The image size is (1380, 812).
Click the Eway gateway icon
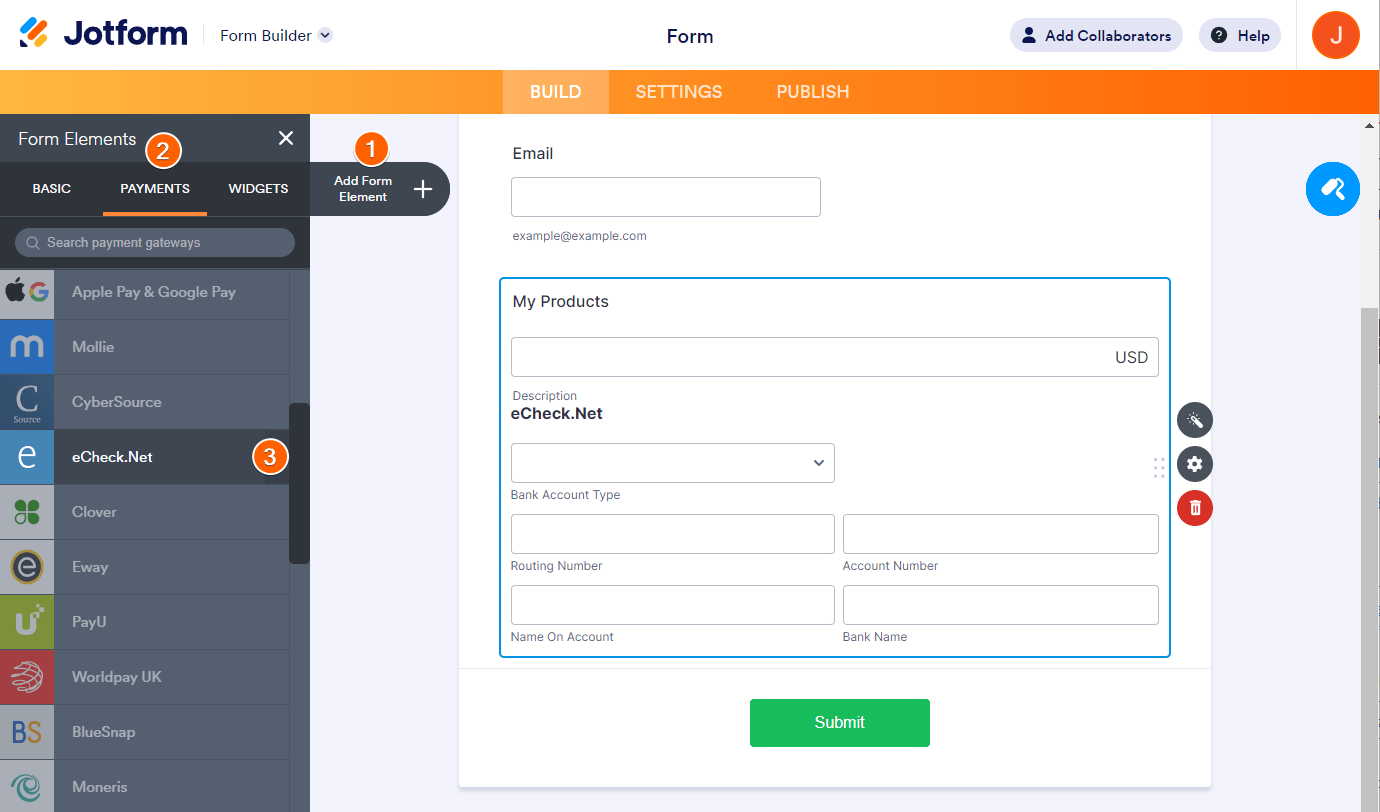[27, 567]
